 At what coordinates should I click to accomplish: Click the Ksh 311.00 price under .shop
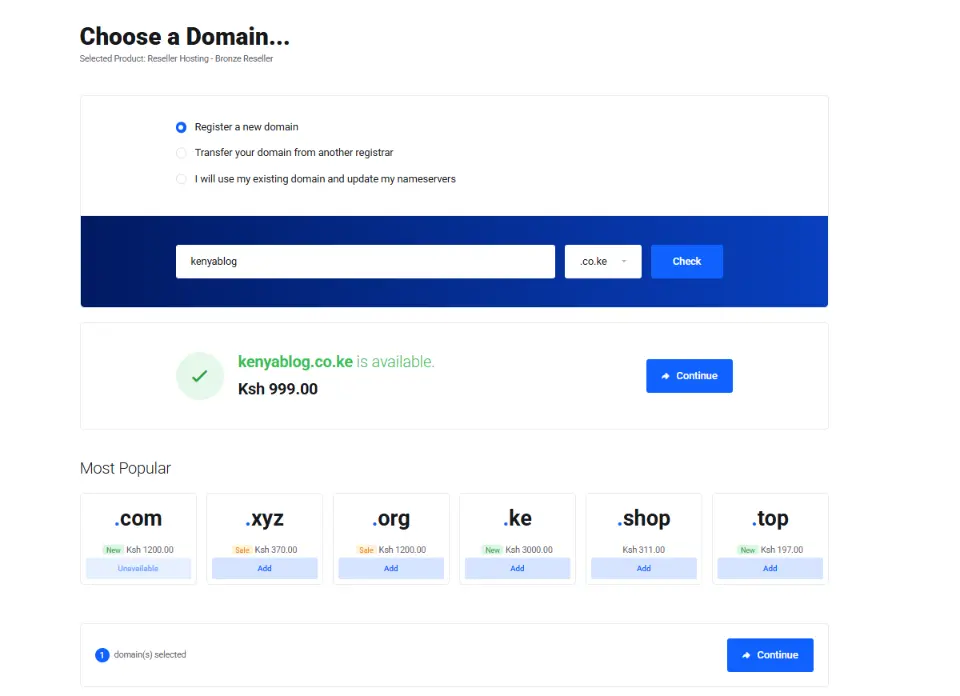pyautogui.click(x=644, y=550)
